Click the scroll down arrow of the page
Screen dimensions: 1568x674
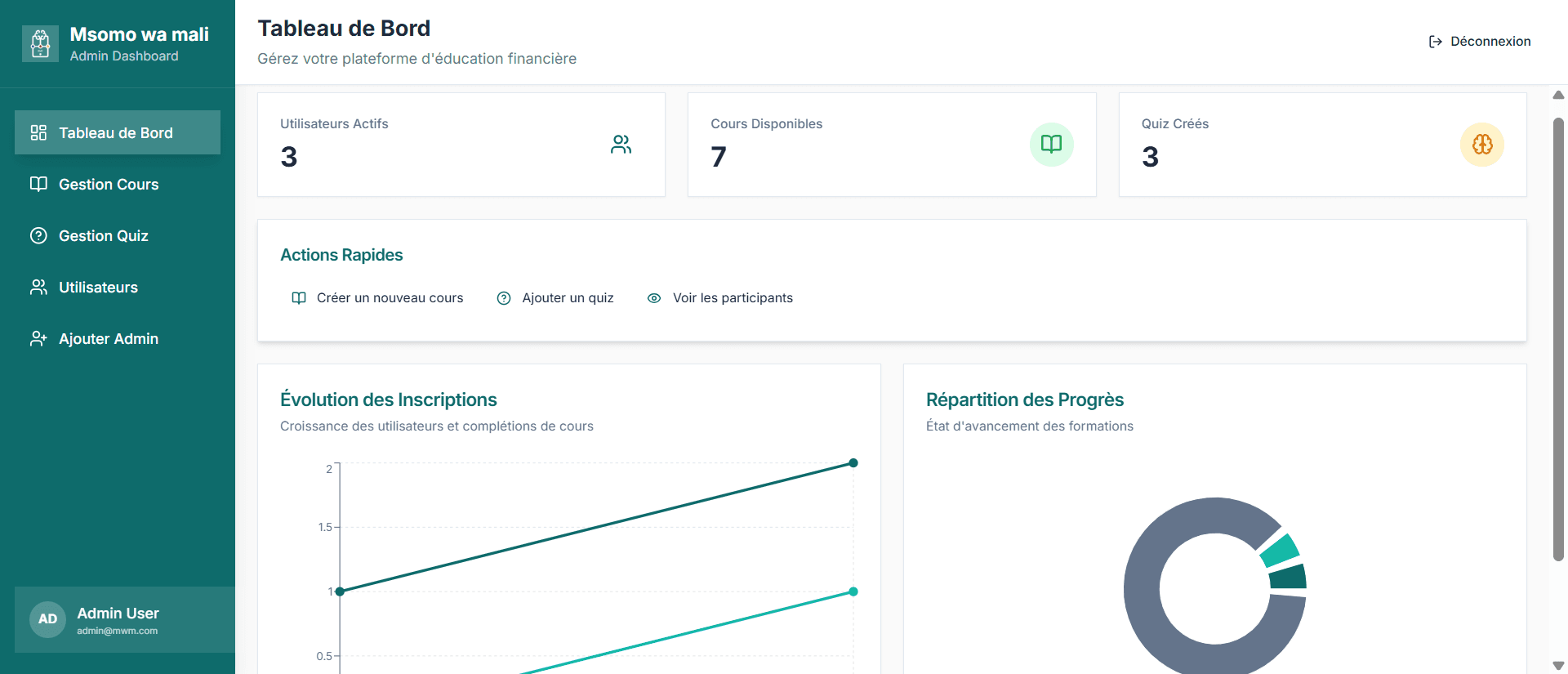coord(1558,665)
